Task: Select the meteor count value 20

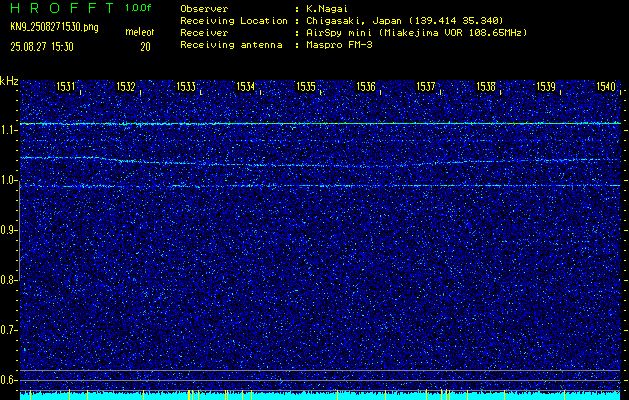Action: click(145, 47)
